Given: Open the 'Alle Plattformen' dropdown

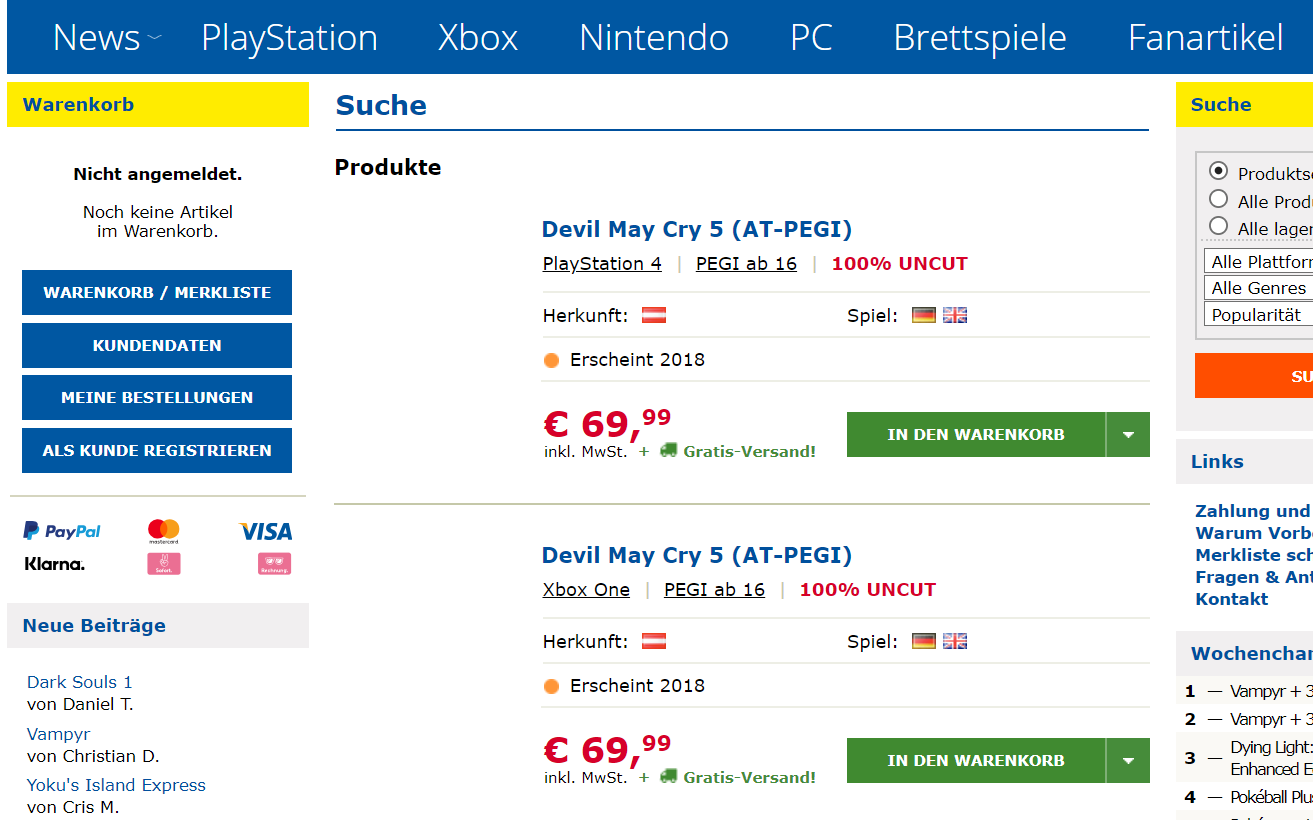Looking at the screenshot, I should (1260, 262).
